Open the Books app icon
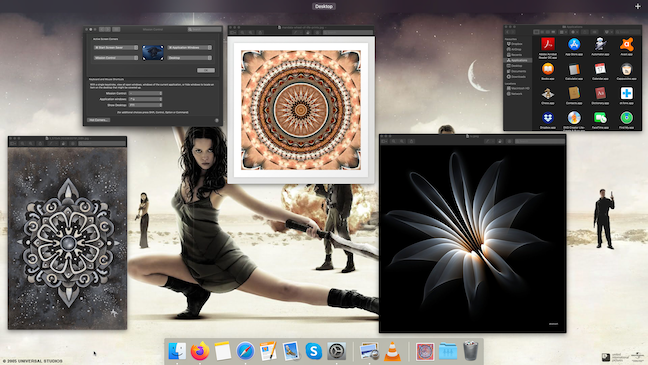648x365 pixels. click(548, 69)
